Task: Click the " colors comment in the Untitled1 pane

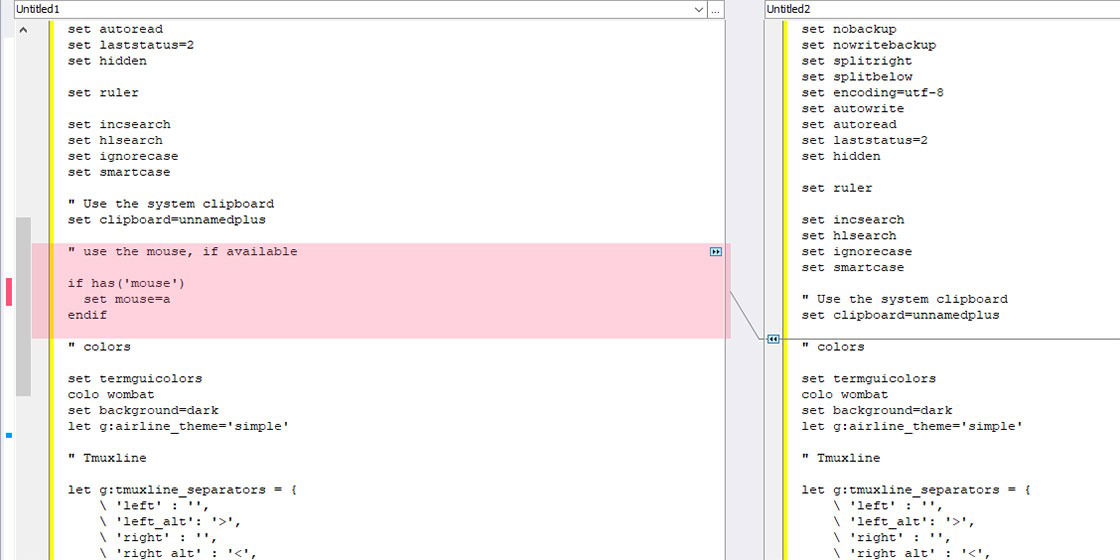Action: click(x=100, y=347)
